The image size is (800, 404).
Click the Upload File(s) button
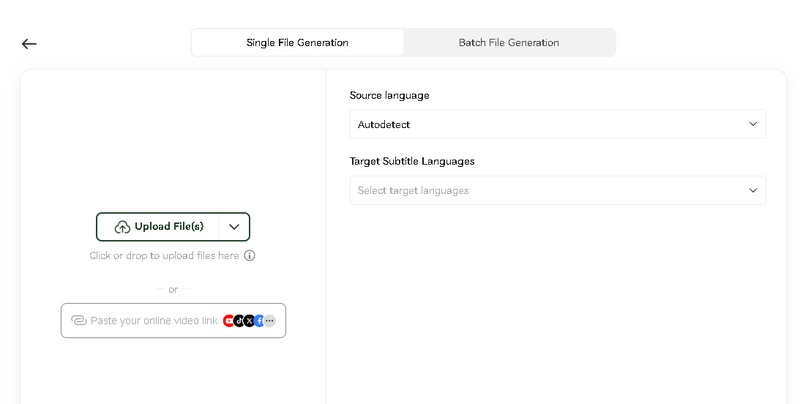tap(159, 227)
